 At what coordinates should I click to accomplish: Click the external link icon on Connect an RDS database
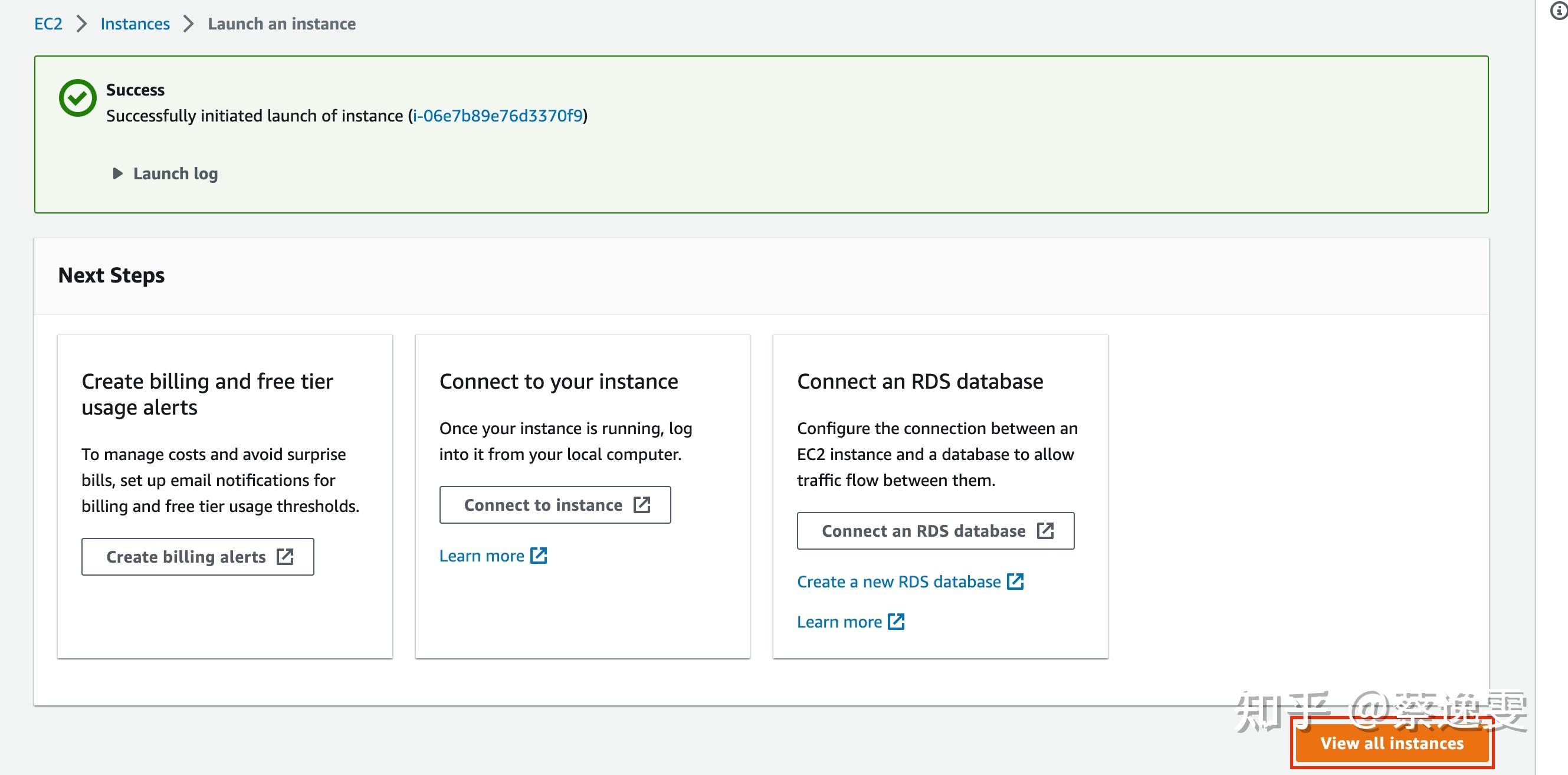pyautogui.click(x=1047, y=530)
